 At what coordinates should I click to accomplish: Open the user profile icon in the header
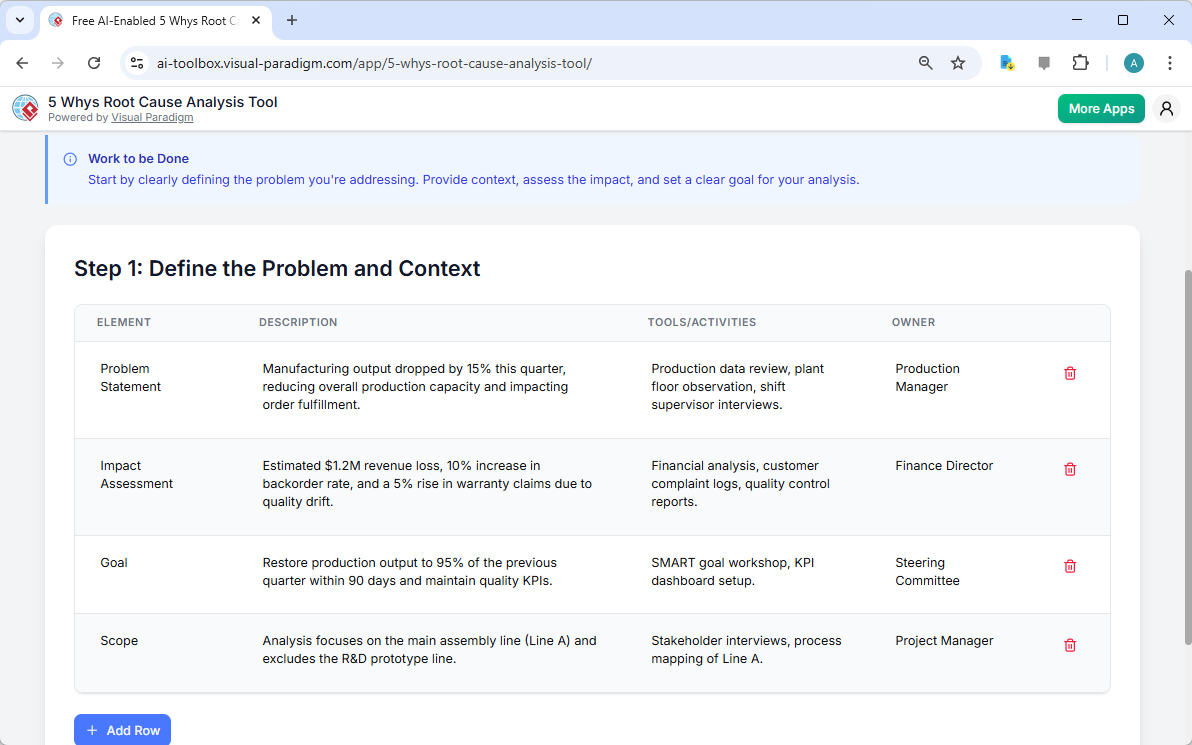point(1166,108)
